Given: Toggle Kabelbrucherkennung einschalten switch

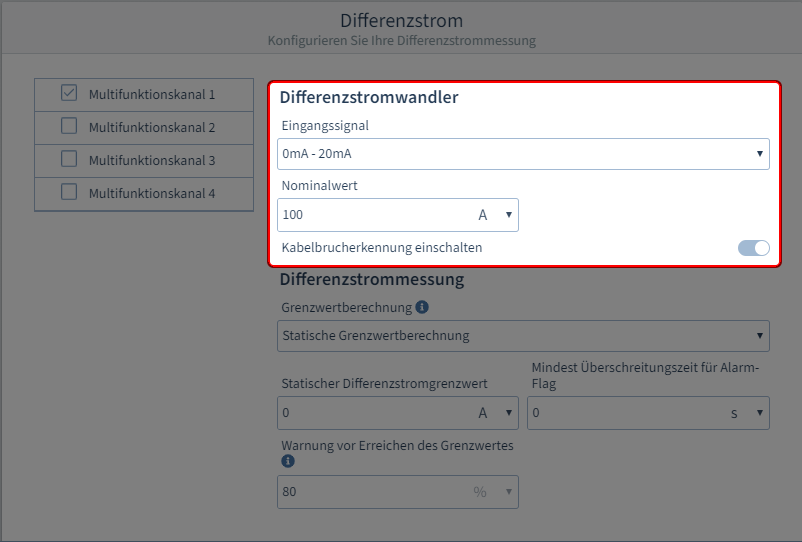Looking at the screenshot, I should point(753,248).
